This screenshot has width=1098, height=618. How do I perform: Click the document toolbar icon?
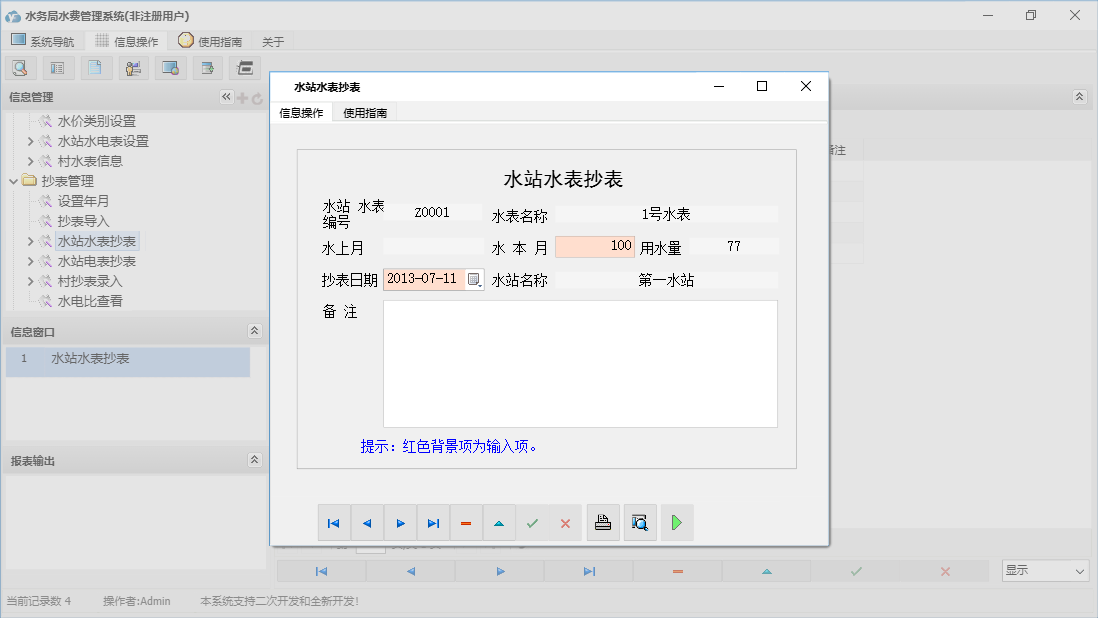pos(95,67)
